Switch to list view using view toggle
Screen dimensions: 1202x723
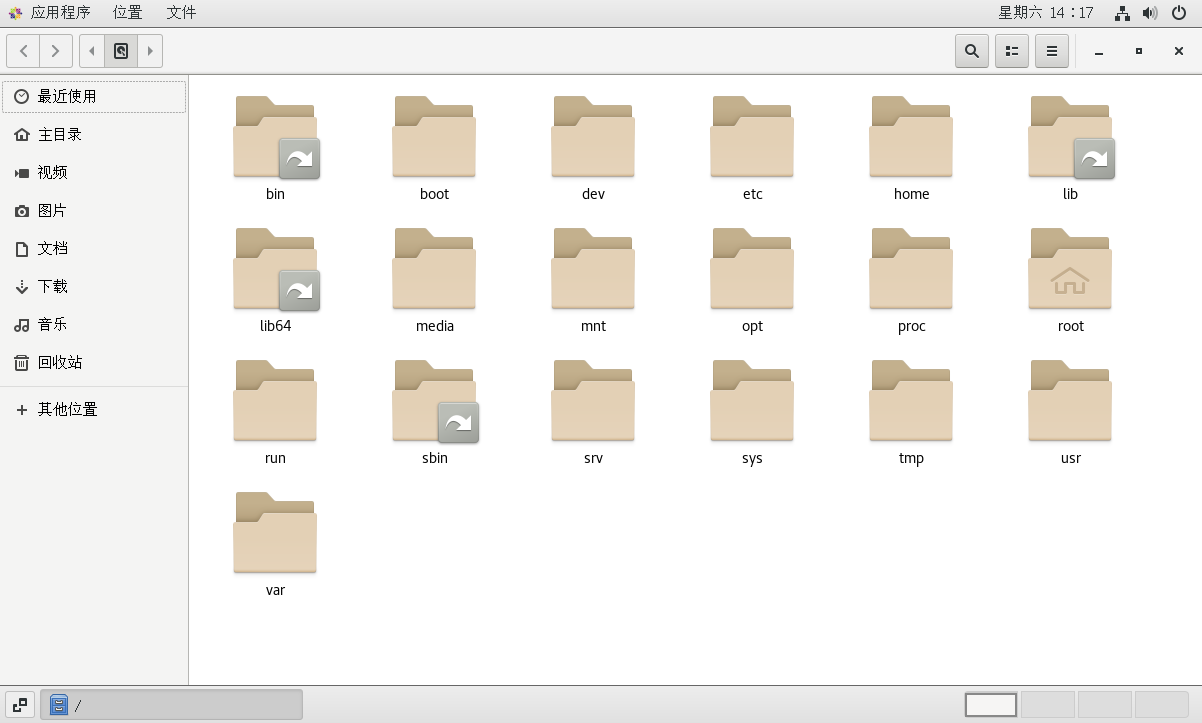tap(1011, 51)
